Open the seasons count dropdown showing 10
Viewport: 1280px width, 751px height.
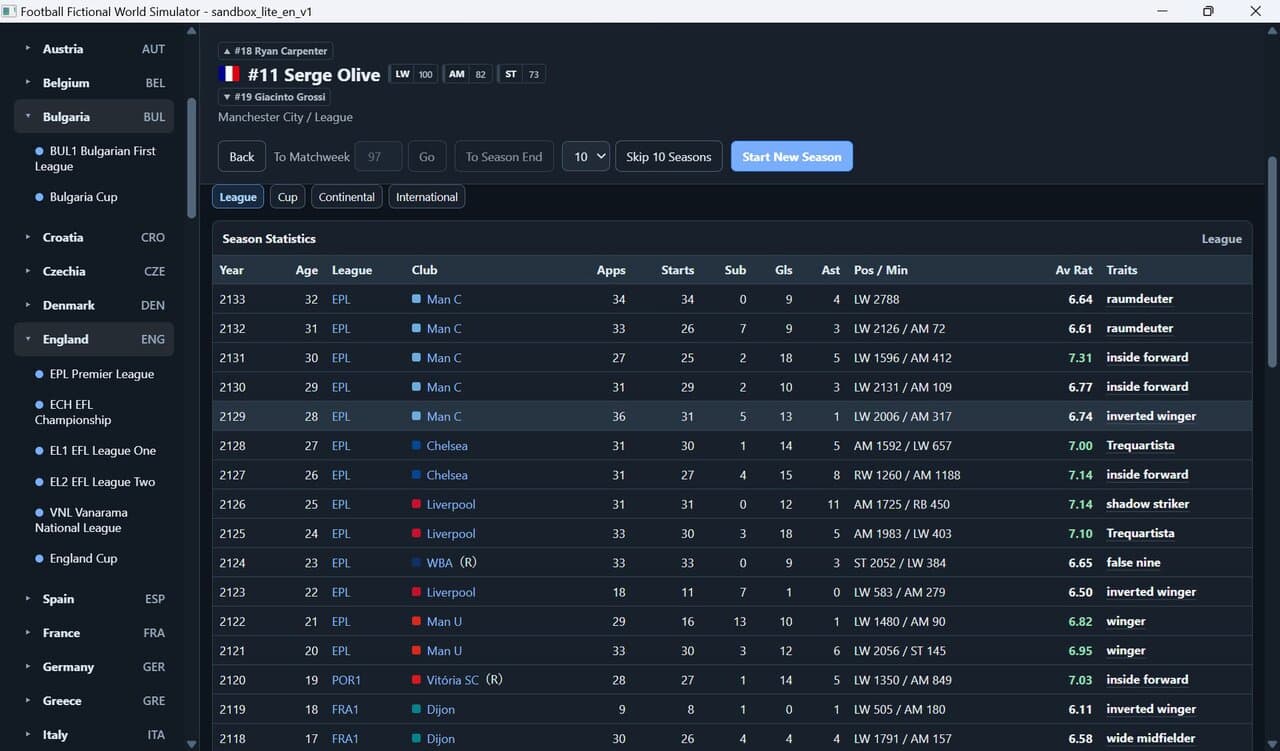[586, 156]
